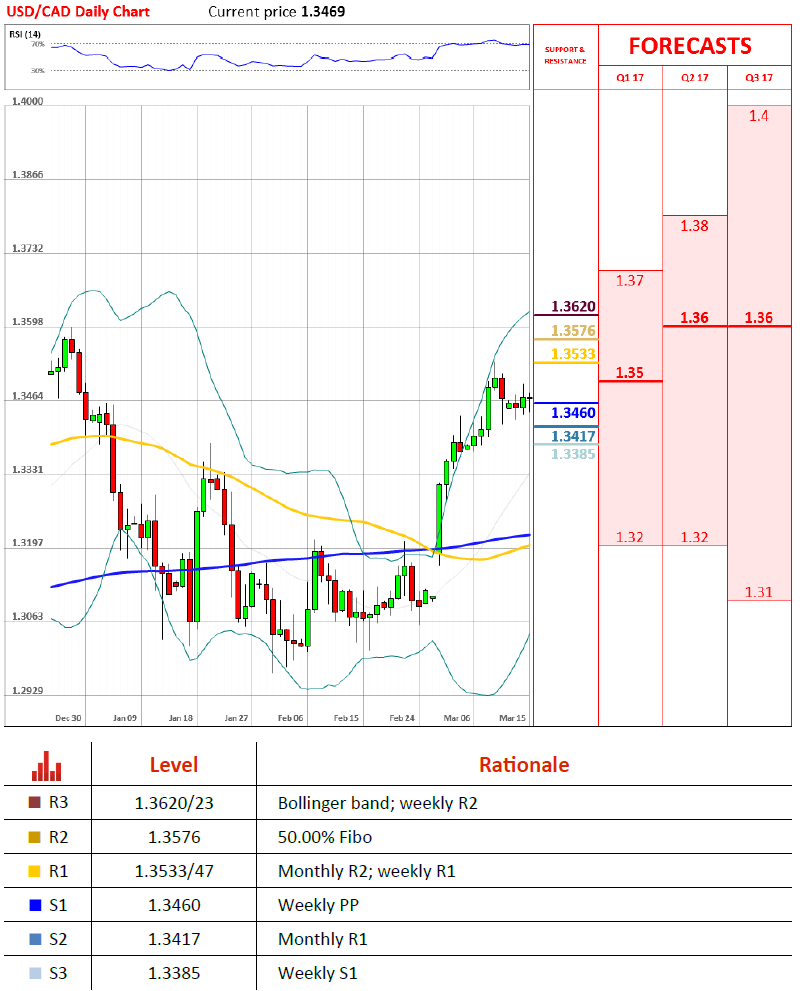Click the 1.37 forecast value in Q1 17

pyautogui.click(x=630, y=281)
